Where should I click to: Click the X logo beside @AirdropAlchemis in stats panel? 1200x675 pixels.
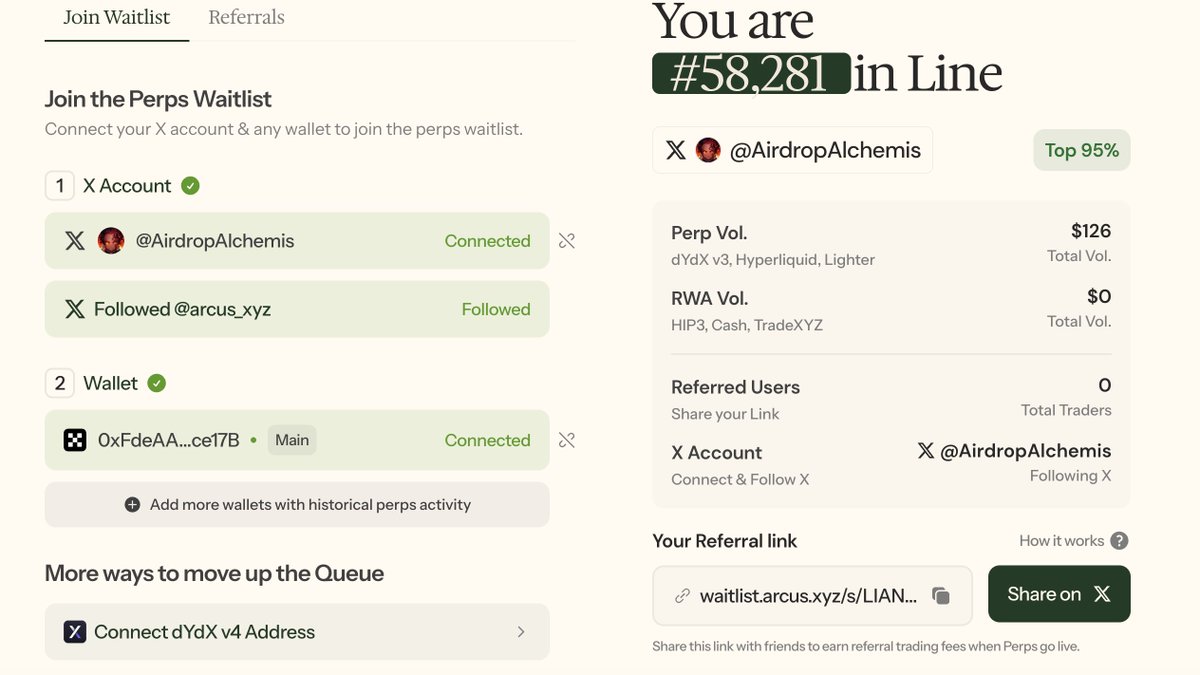click(926, 451)
